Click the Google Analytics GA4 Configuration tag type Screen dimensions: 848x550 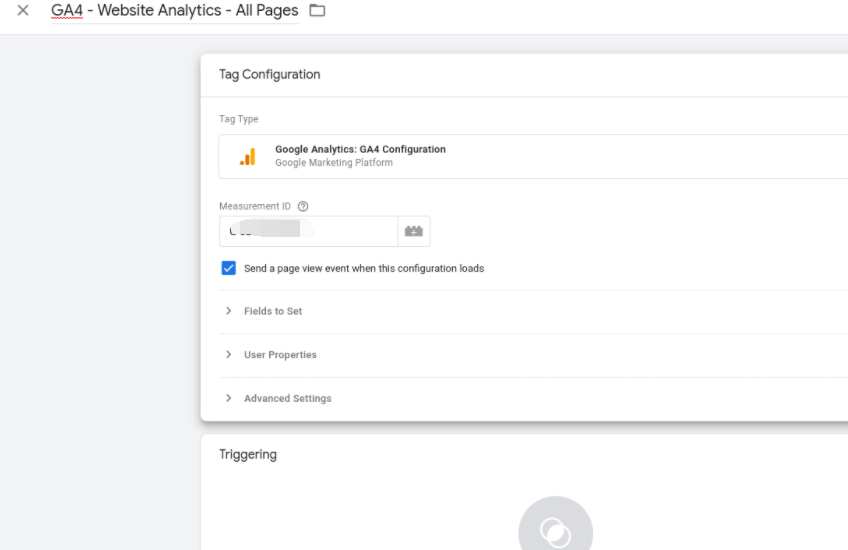click(533, 156)
